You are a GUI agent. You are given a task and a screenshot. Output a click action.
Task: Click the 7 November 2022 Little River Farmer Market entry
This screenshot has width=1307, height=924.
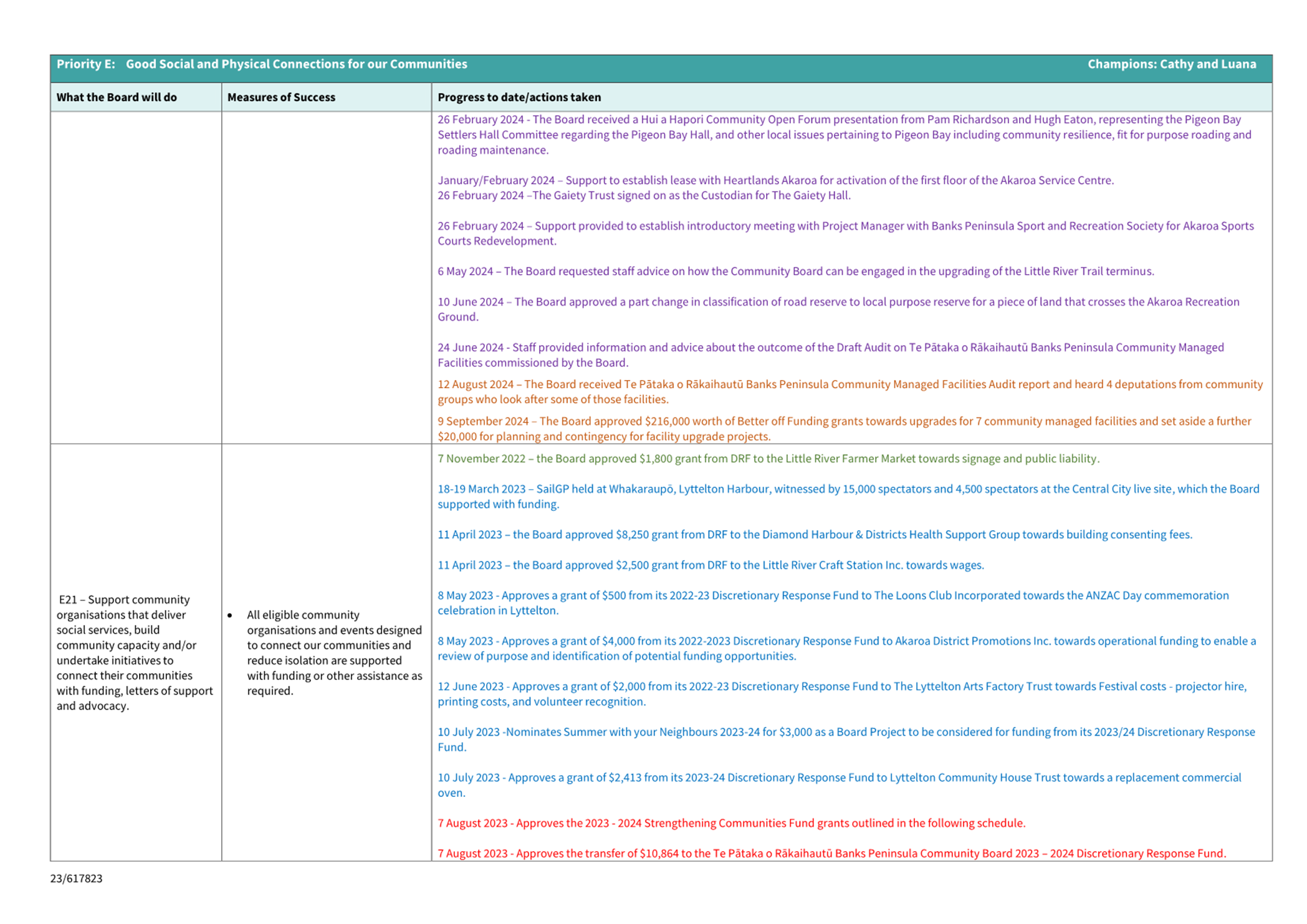pyautogui.click(x=768, y=459)
